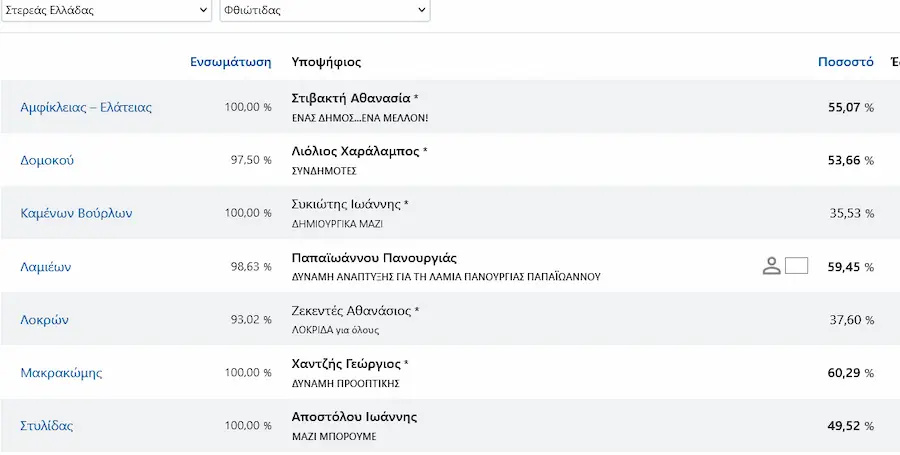Select candidate Στιβακτή Αθανασία
This screenshot has height=455, width=900.
(x=351, y=98)
